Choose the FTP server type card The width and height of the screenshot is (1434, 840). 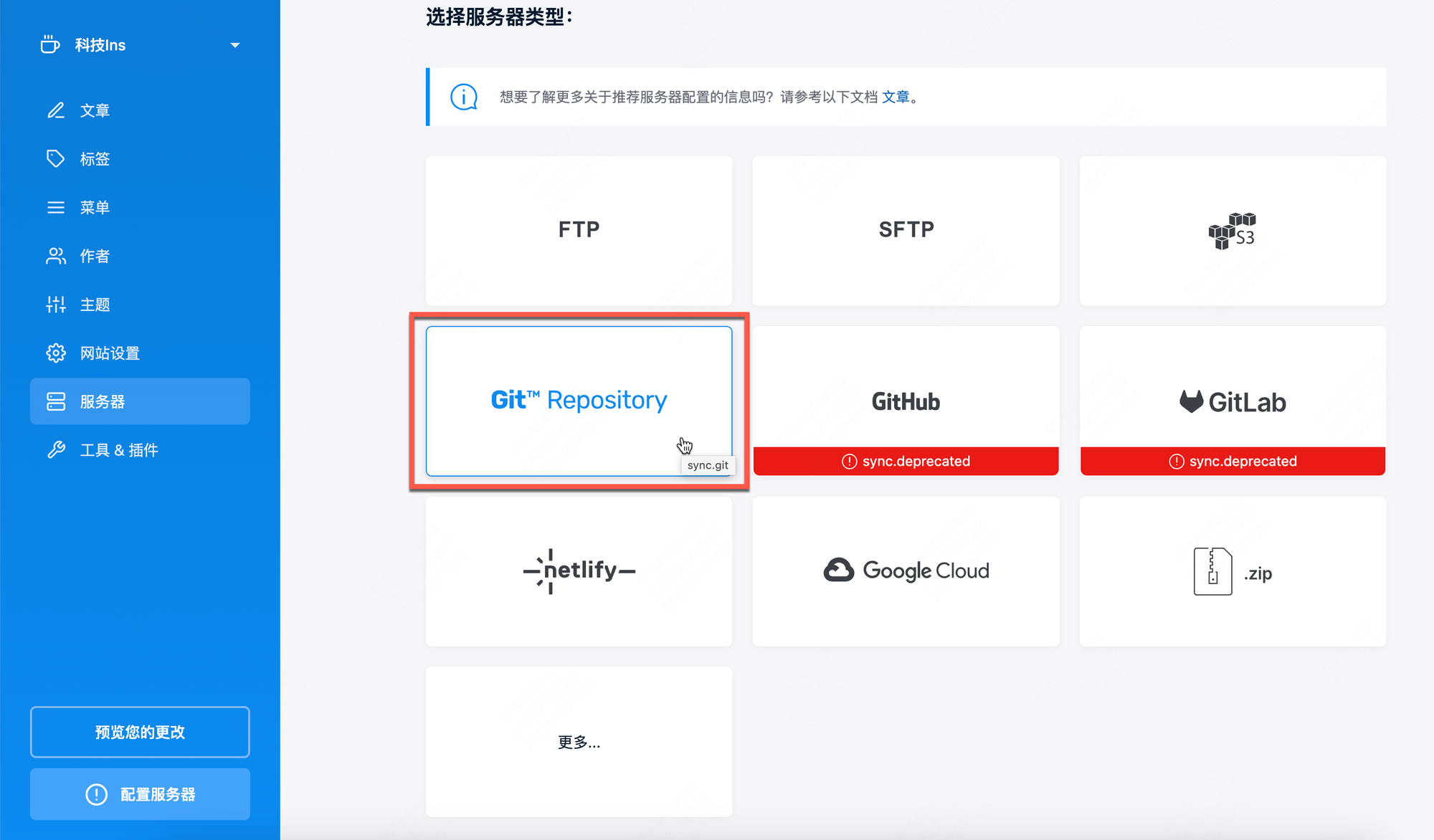579,231
